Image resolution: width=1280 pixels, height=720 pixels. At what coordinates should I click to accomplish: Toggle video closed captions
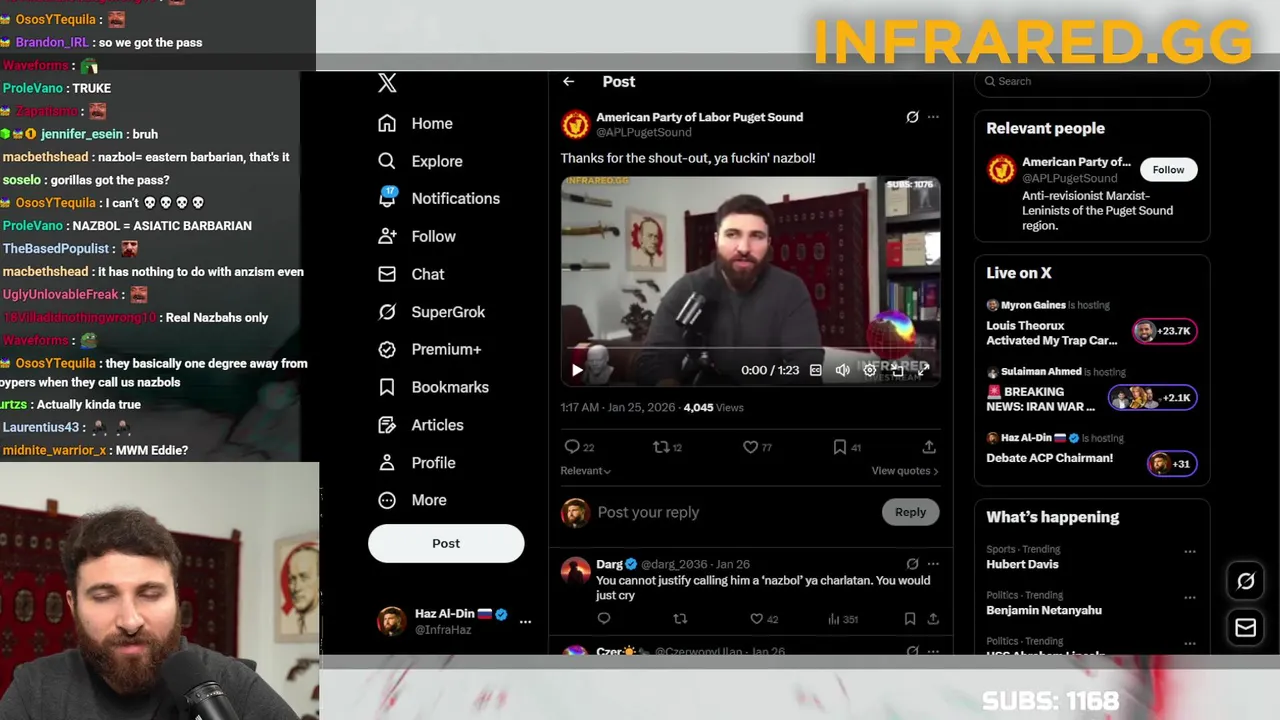815,370
